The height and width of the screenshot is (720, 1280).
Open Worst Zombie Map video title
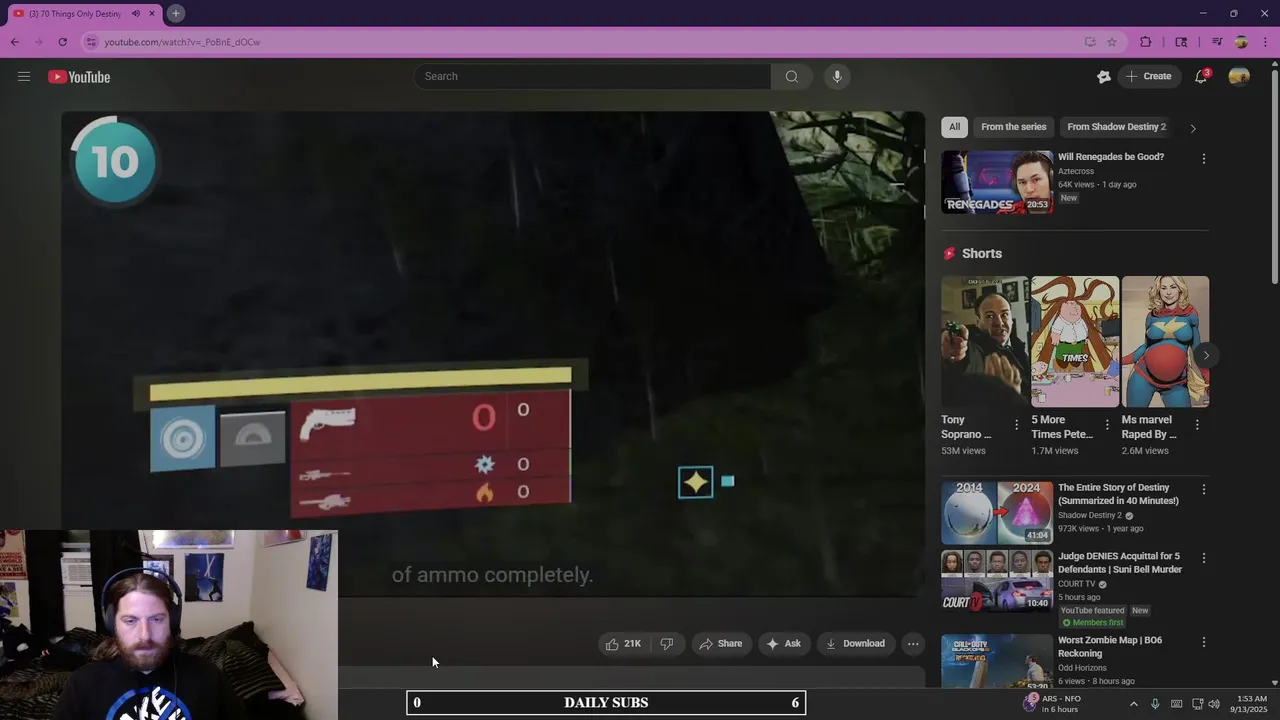click(1110, 647)
